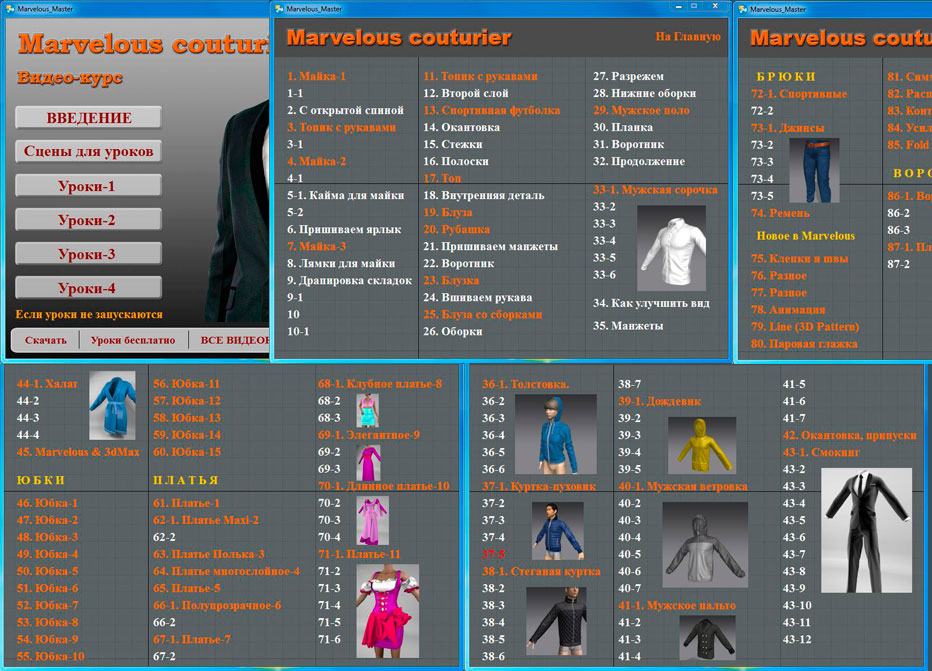Open 13. Спортивная футболка
The height and width of the screenshot is (671, 932).
[492, 110]
